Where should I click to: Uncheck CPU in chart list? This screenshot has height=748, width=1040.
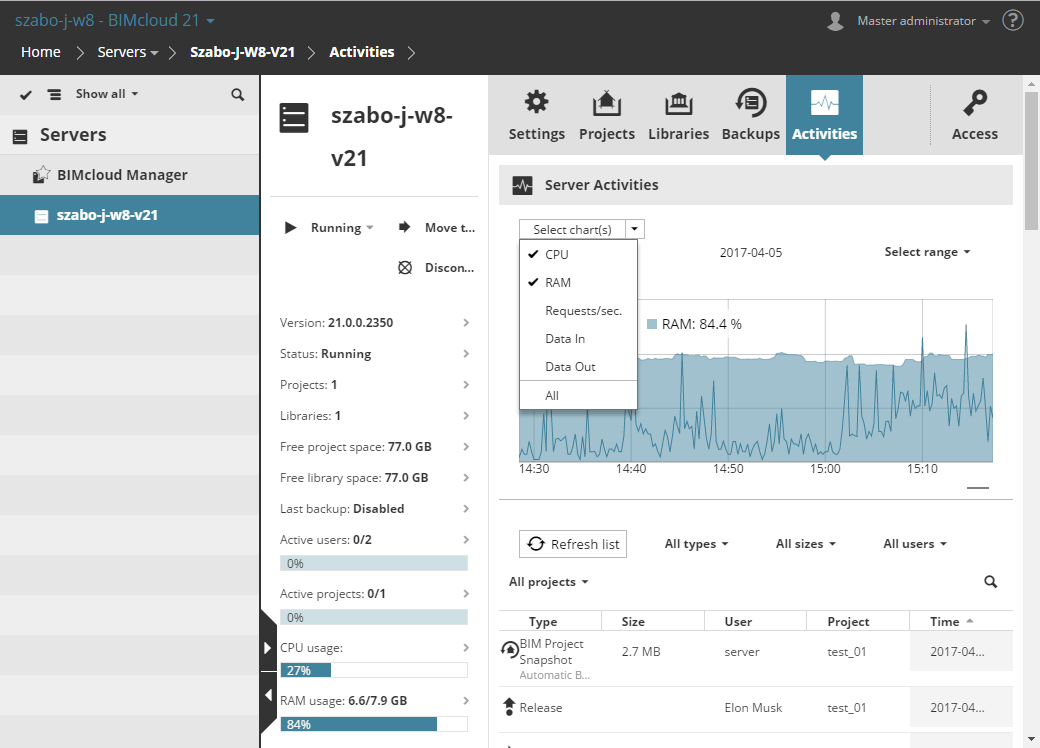[x=556, y=255]
